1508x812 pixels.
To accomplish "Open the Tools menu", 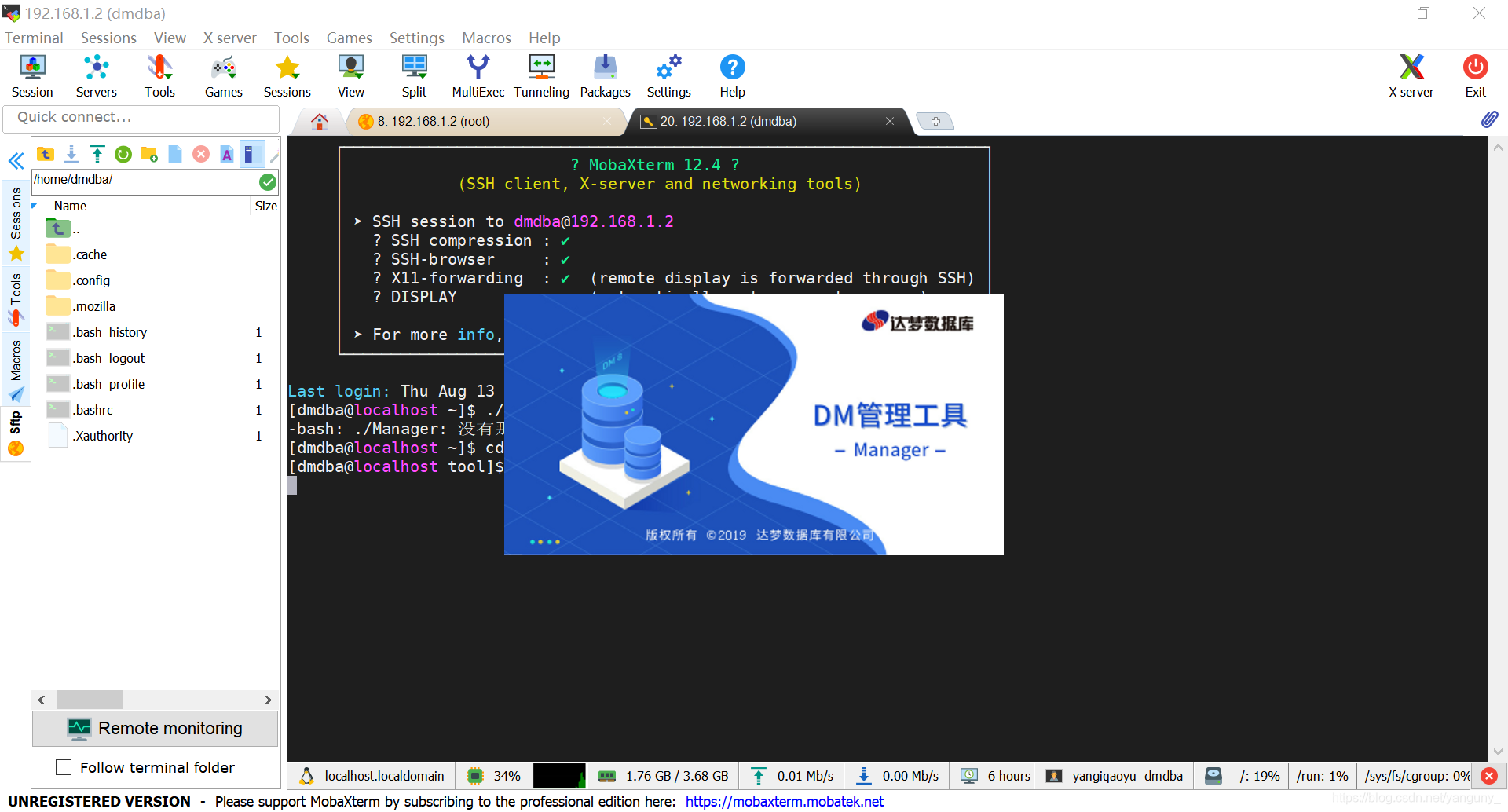I will [x=291, y=38].
